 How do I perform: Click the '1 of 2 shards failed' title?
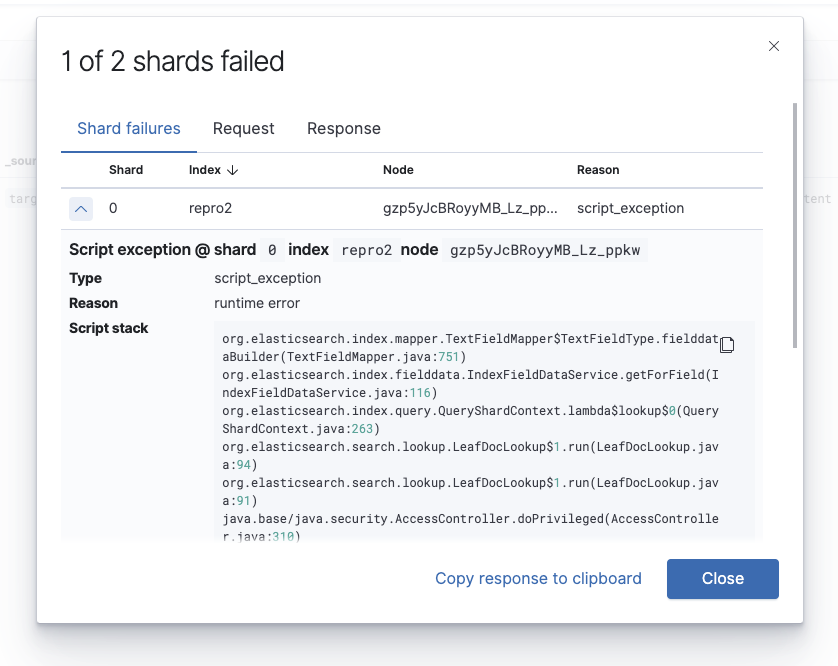click(172, 61)
